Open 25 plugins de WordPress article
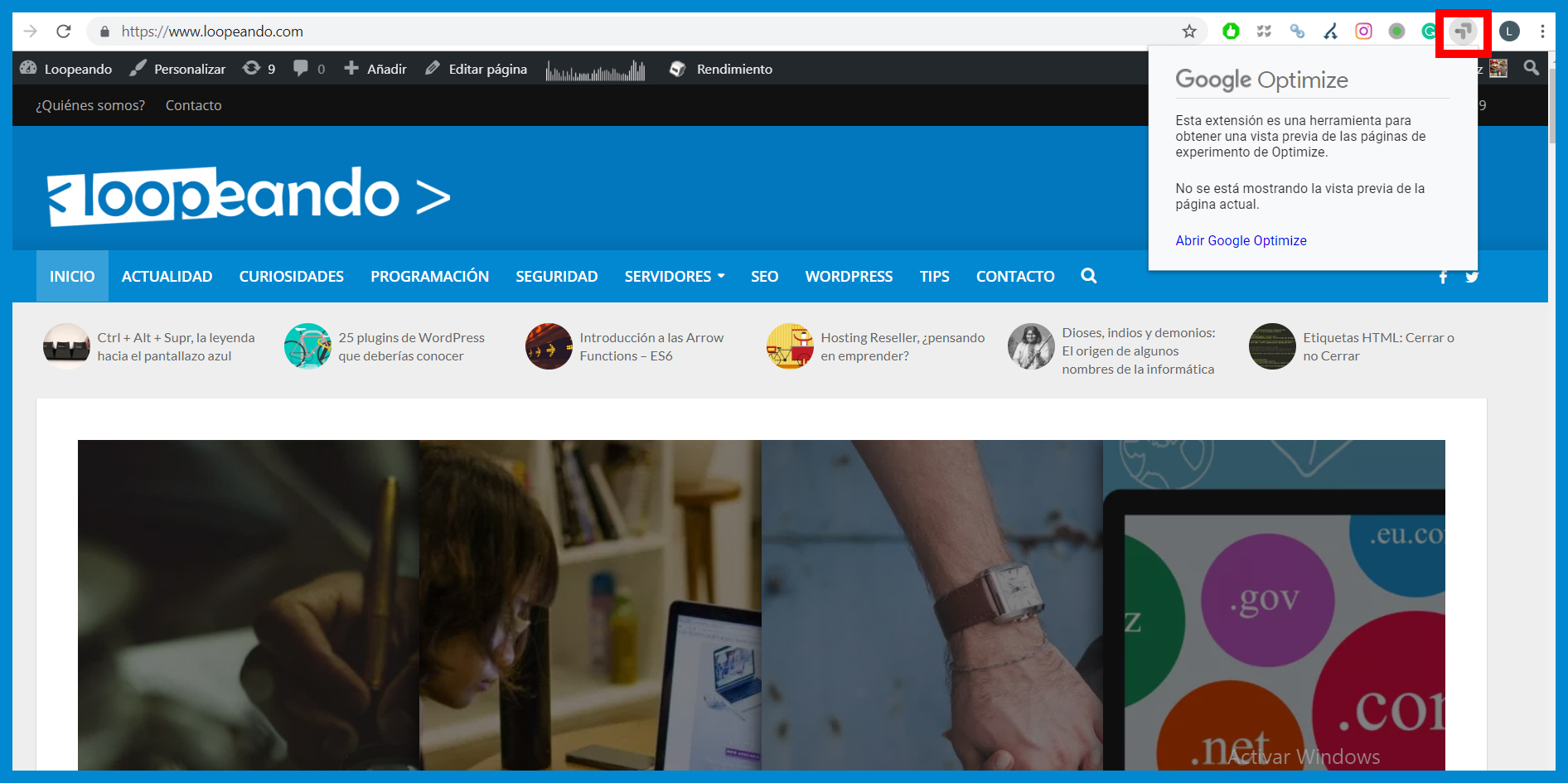 pos(412,346)
